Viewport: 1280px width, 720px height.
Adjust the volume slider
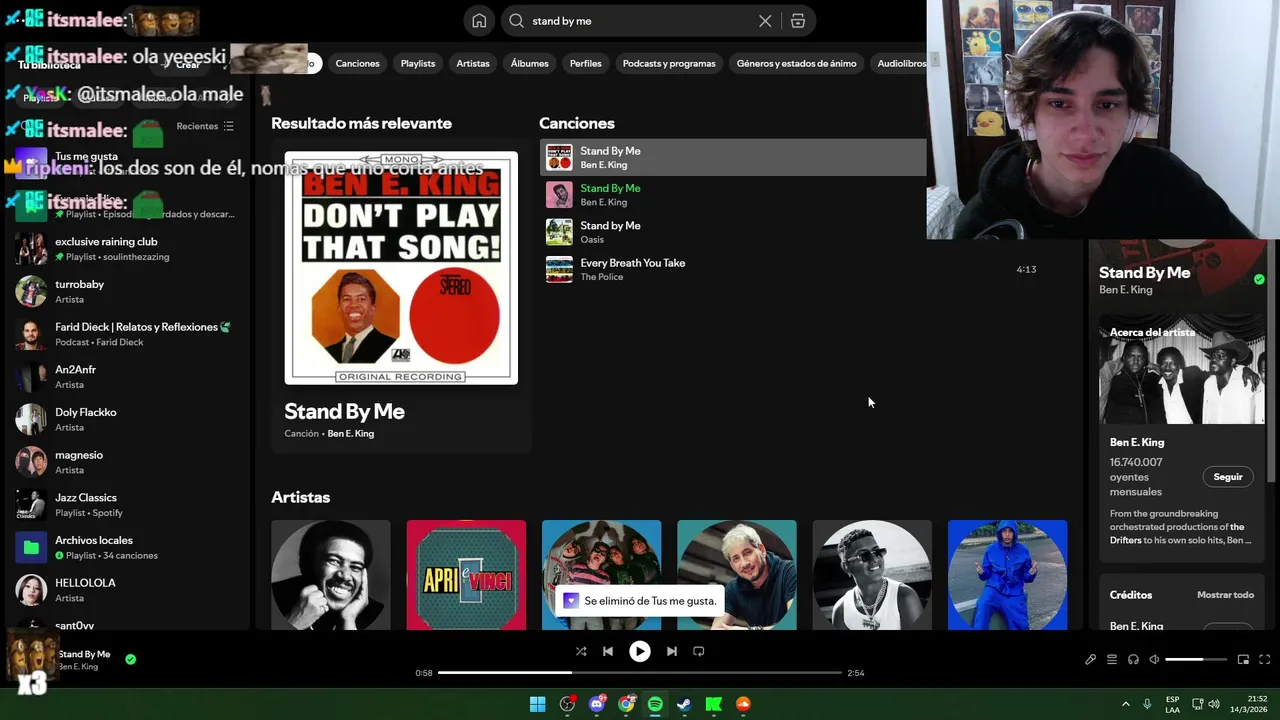pyautogui.click(x=1196, y=660)
